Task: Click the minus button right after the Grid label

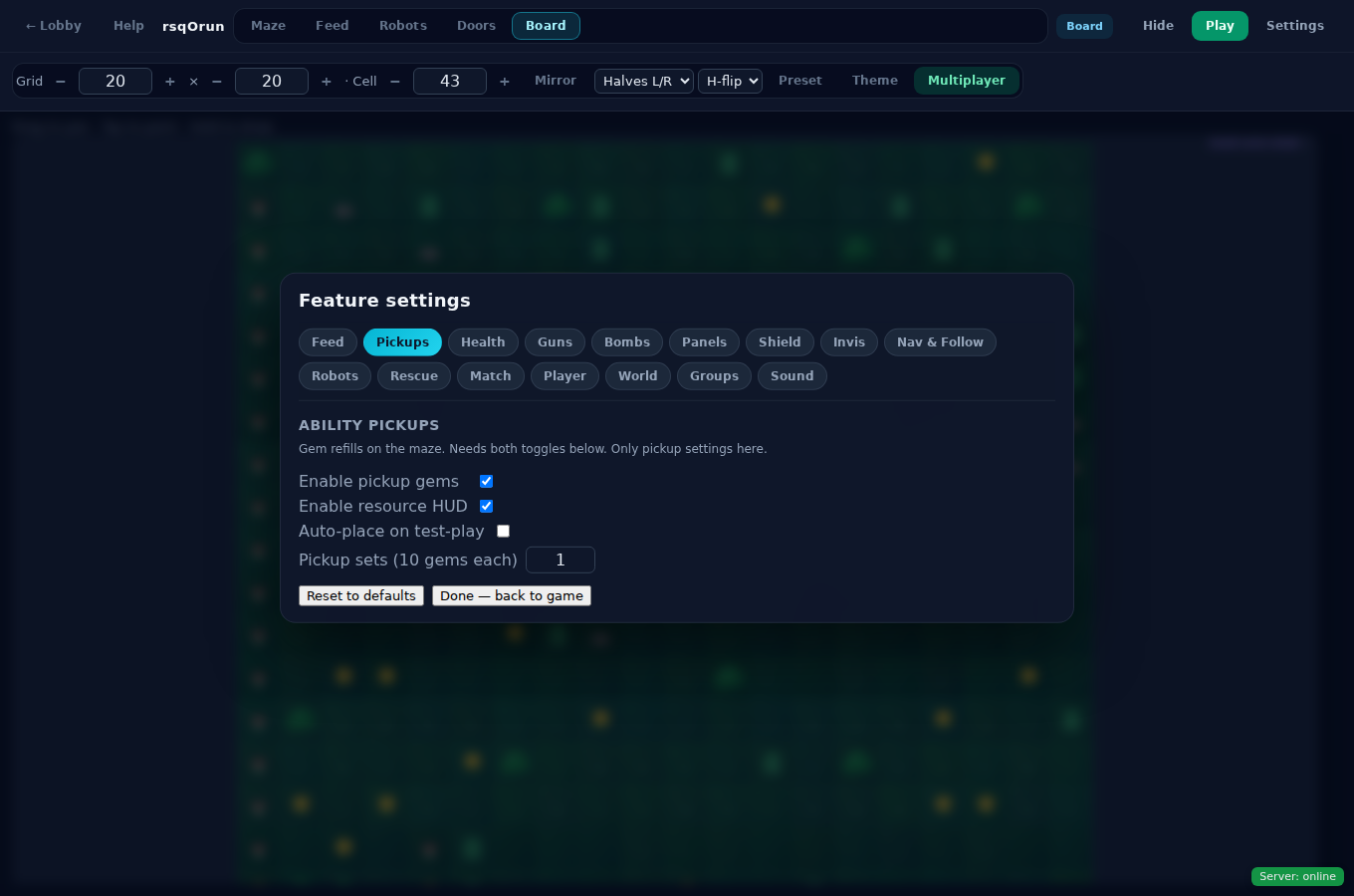Action: pos(61,82)
